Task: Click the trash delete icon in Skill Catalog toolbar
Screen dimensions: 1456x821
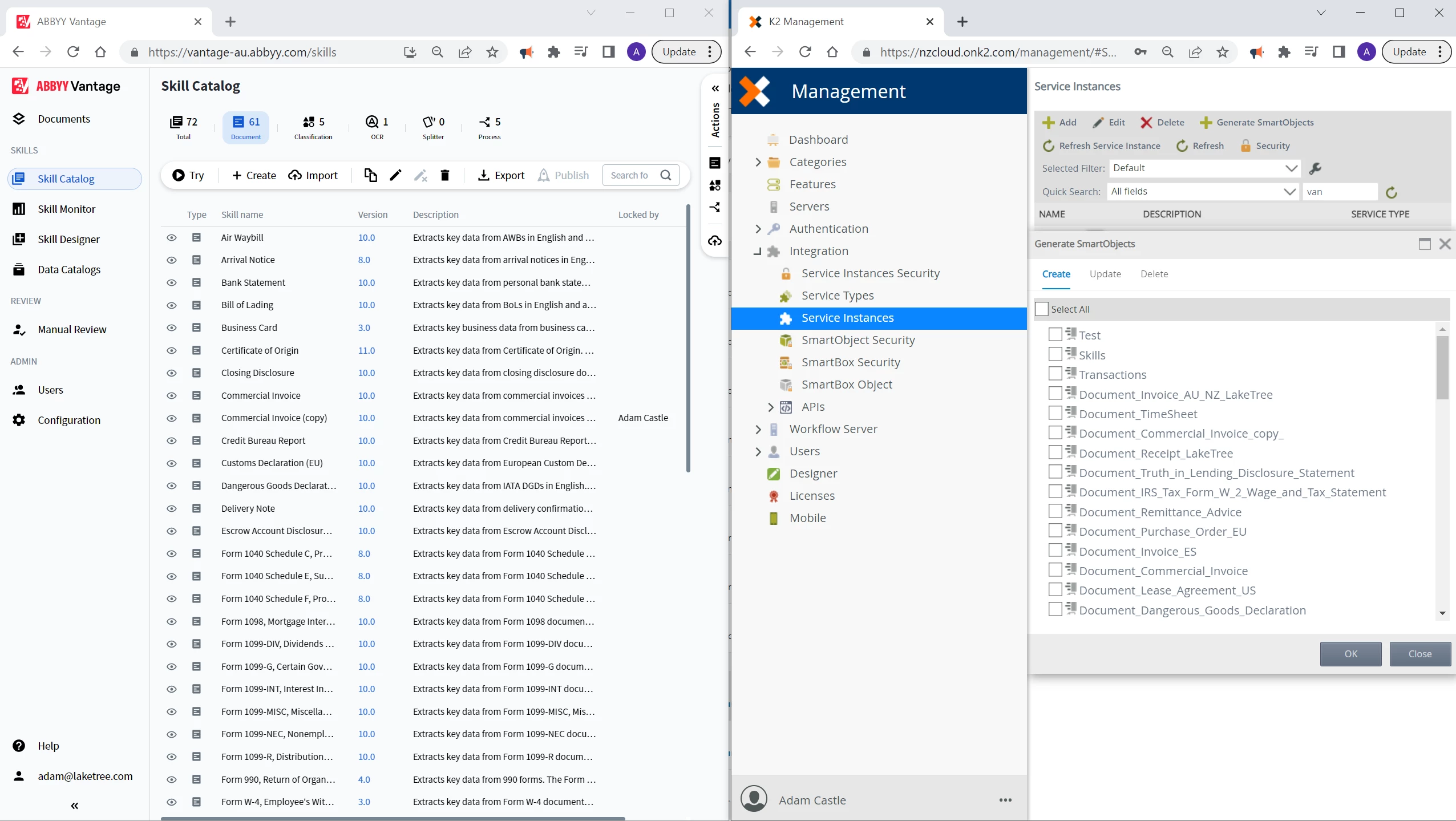Action: click(x=445, y=175)
